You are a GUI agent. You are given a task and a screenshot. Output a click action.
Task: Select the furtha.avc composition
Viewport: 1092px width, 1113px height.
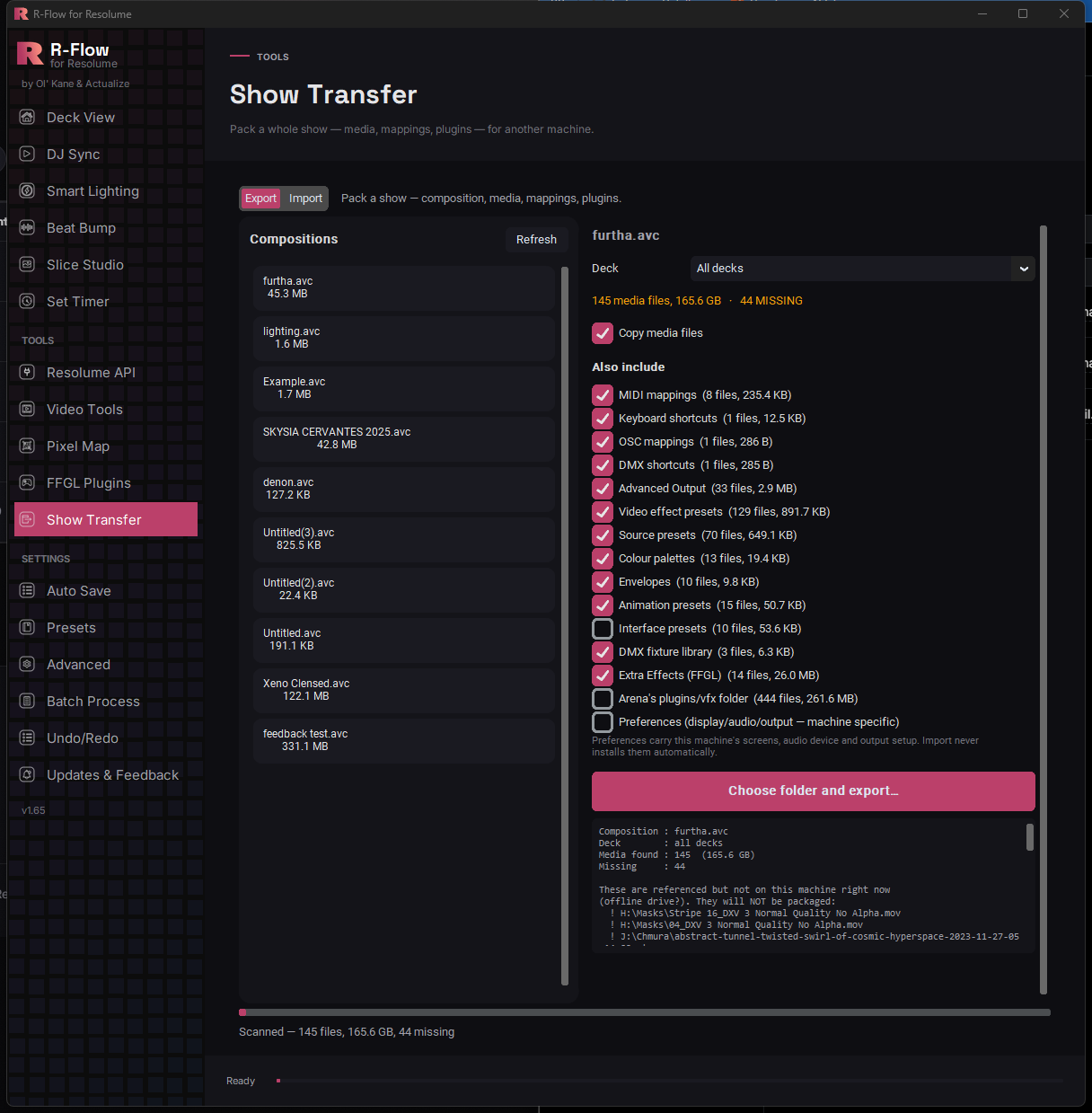tap(404, 287)
